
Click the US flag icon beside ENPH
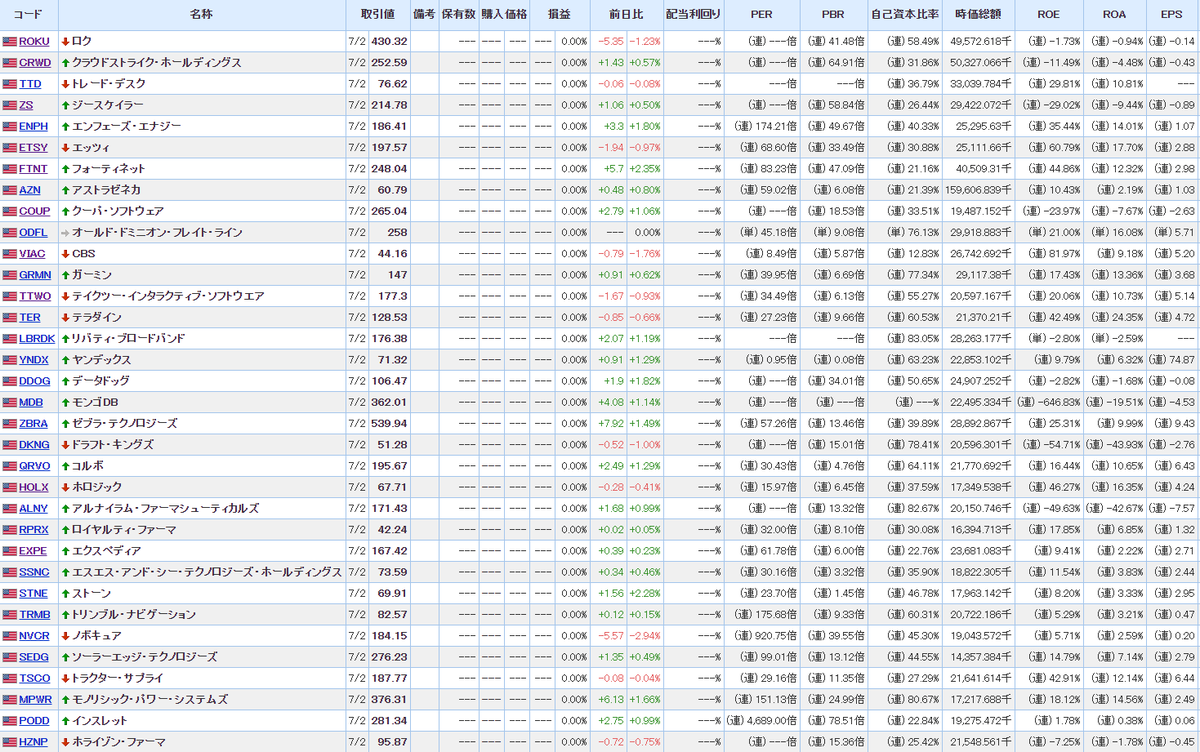[x=10, y=126]
